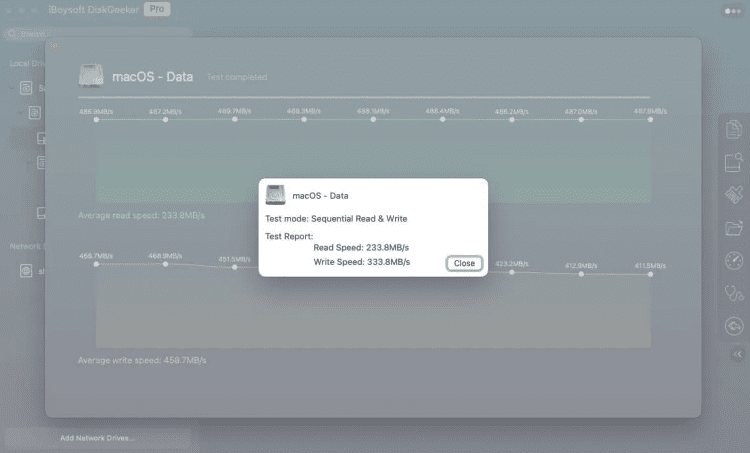Image resolution: width=750 pixels, height=453 pixels.
Task: Click the Pro badge in title bar
Action: click(x=156, y=9)
